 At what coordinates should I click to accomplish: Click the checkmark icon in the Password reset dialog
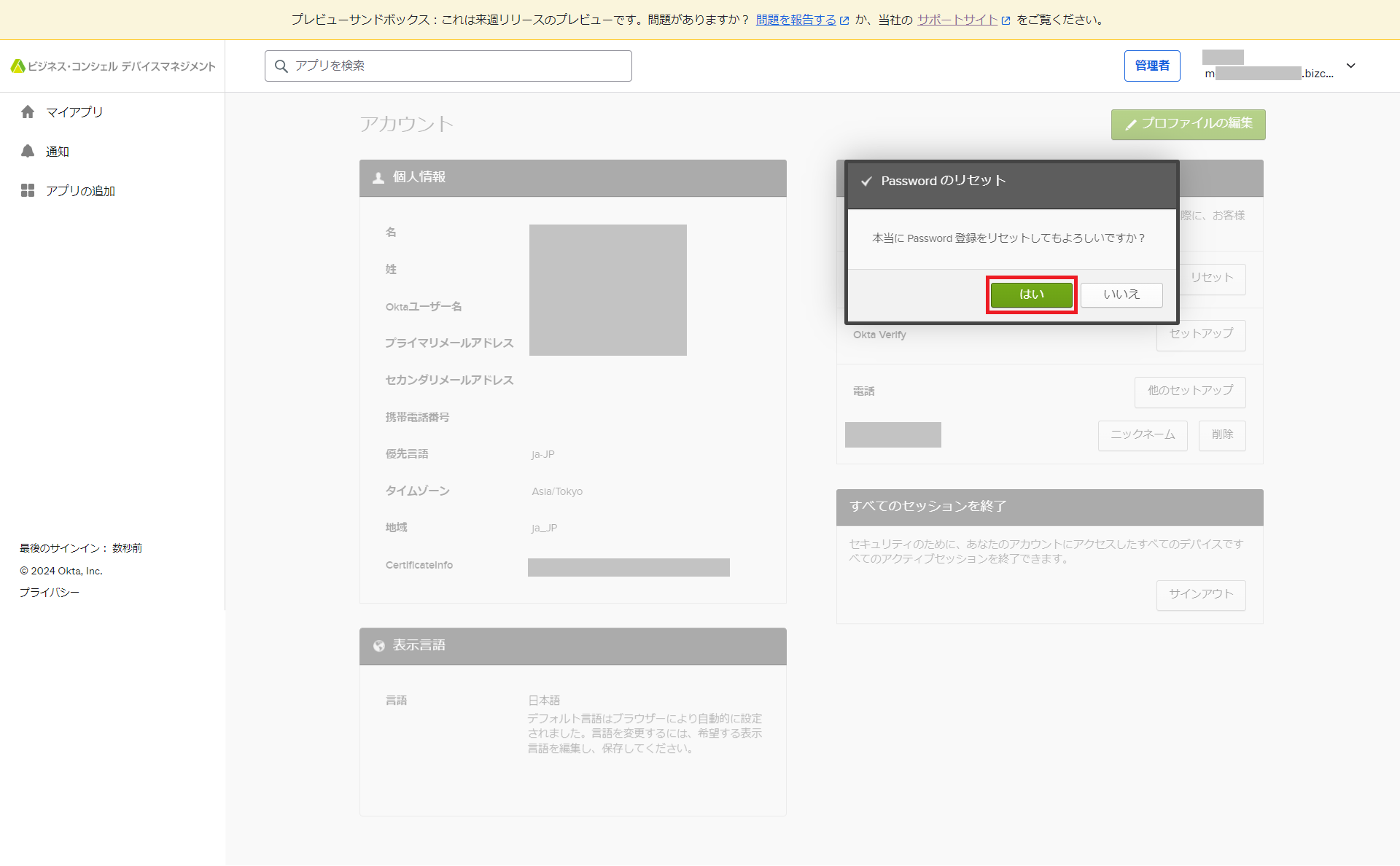(x=866, y=182)
